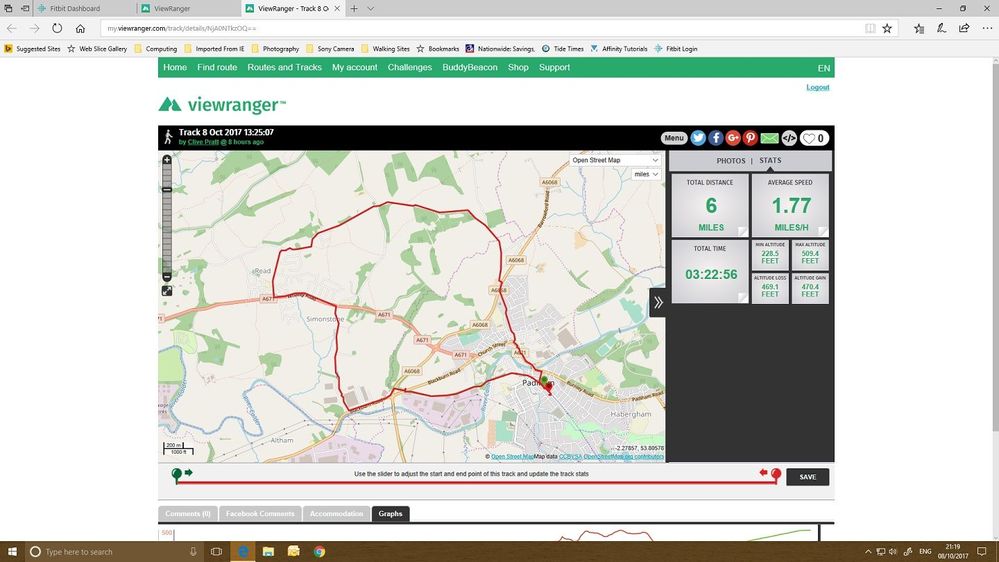
Task: Open the embed code icon
Action: click(789, 138)
